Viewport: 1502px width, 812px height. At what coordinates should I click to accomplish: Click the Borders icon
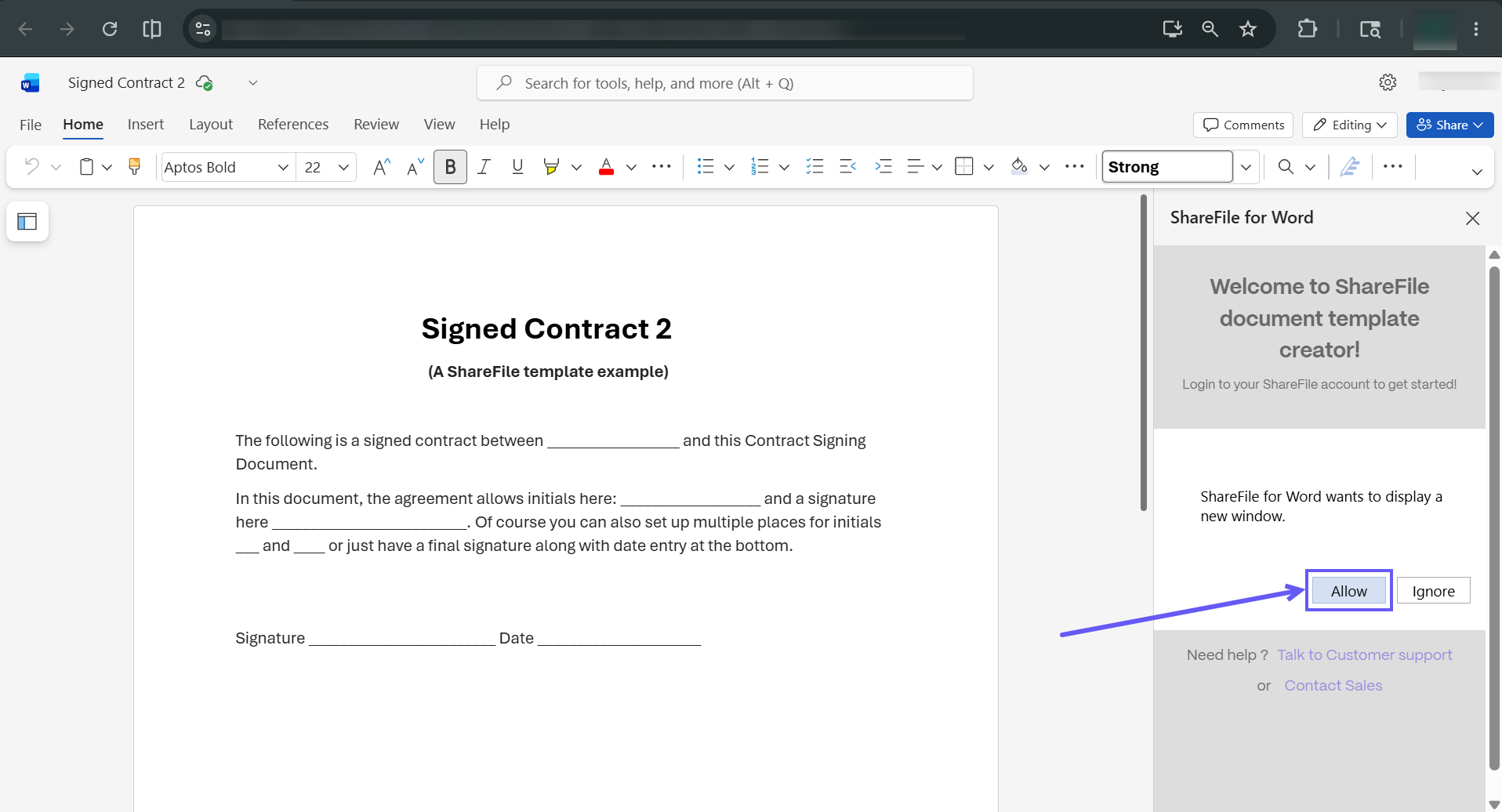point(964,166)
